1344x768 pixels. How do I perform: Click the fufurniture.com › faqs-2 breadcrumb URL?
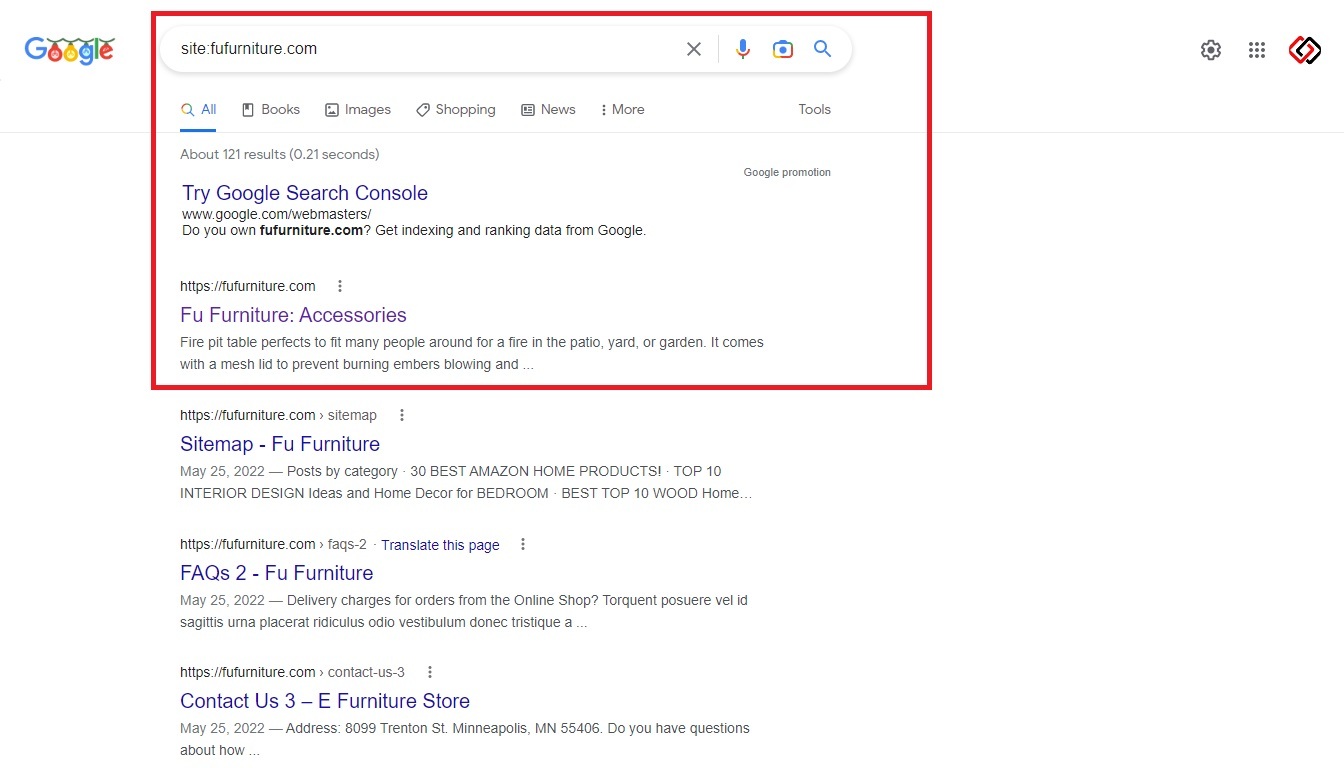pos(273,544)
